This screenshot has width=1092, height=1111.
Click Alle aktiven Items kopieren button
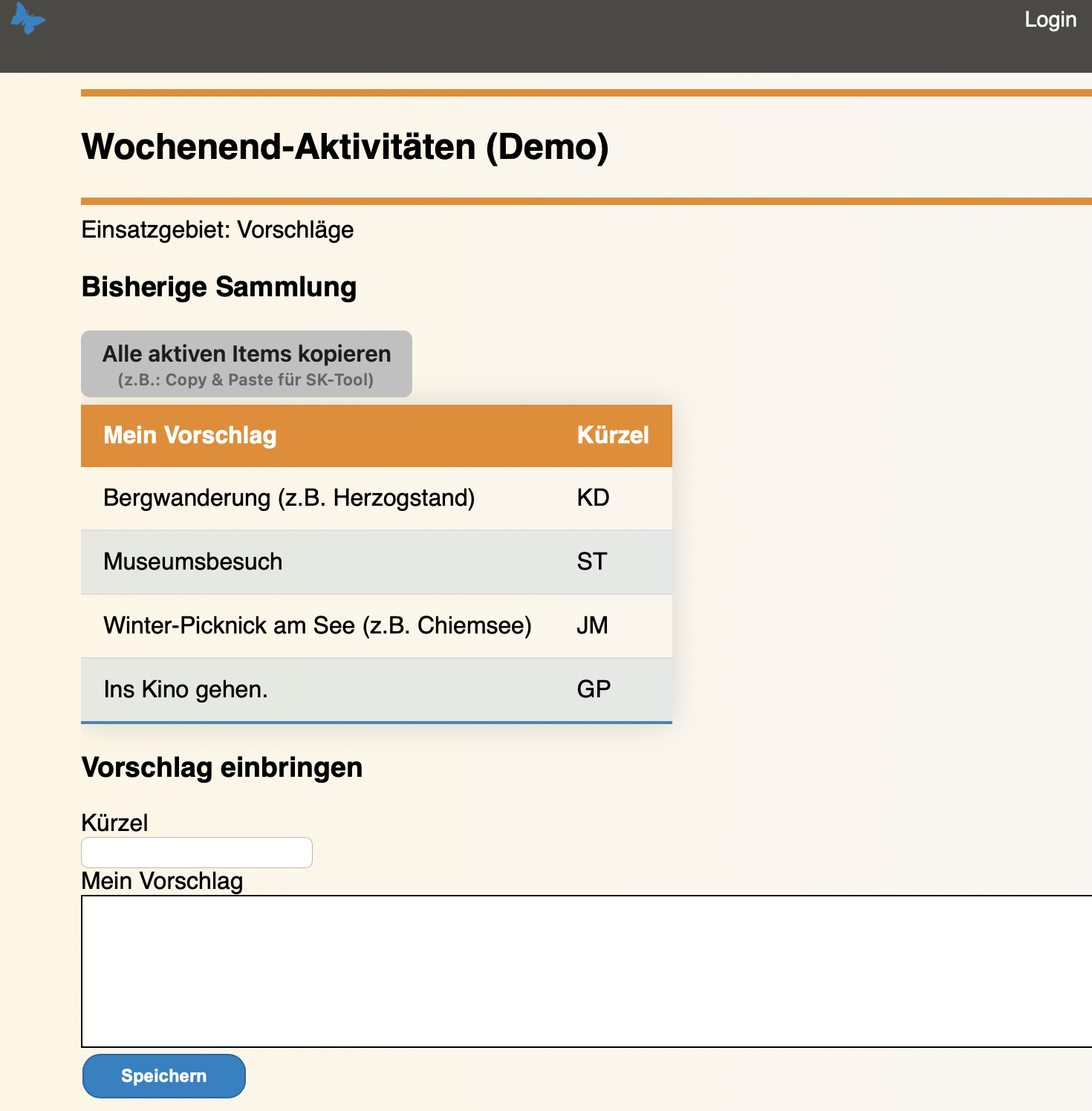pyautogui.click(x=246, y=364)
